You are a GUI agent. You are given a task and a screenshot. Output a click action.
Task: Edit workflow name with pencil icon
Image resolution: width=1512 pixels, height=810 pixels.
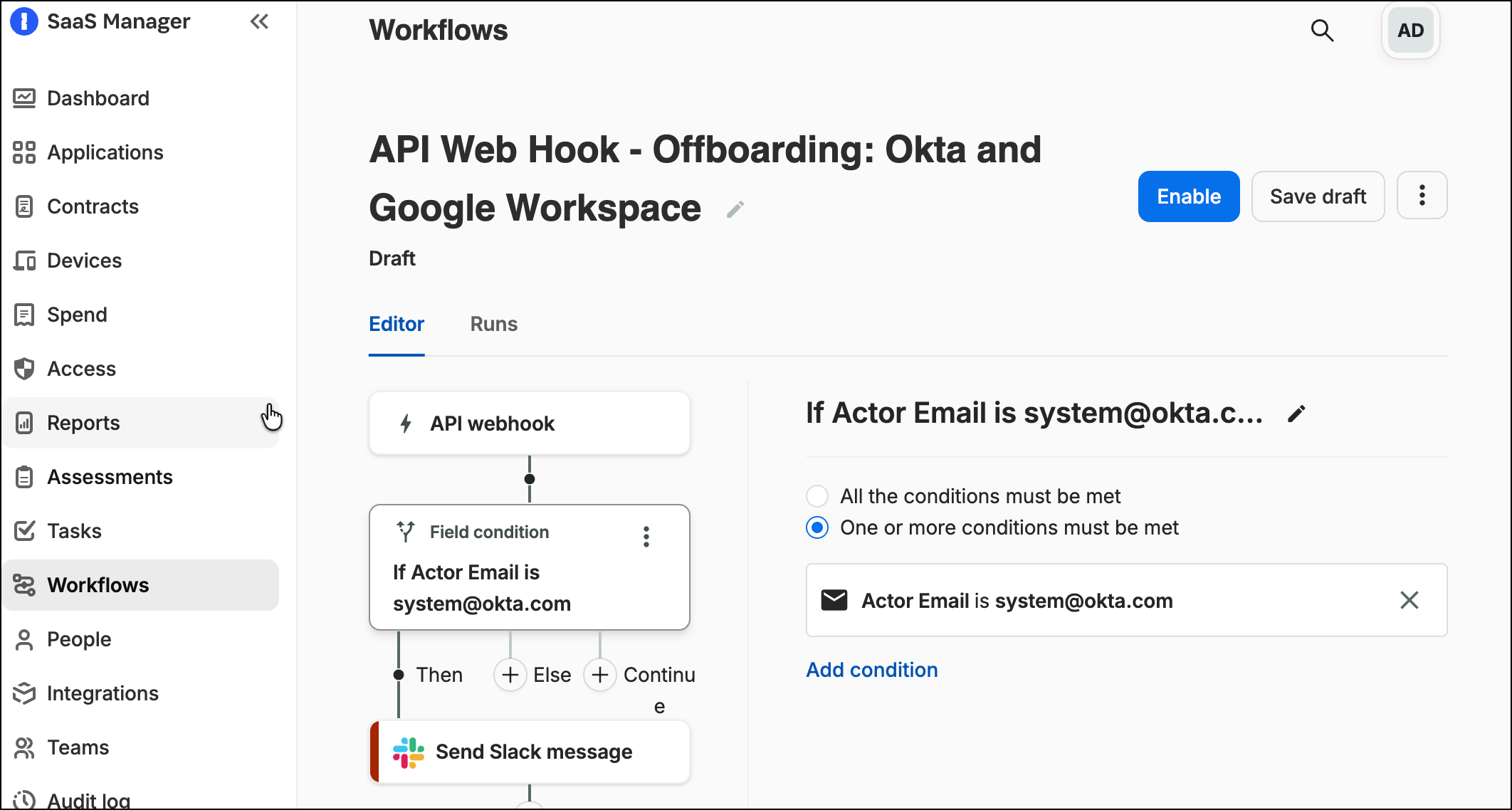[x=735, y=209]
